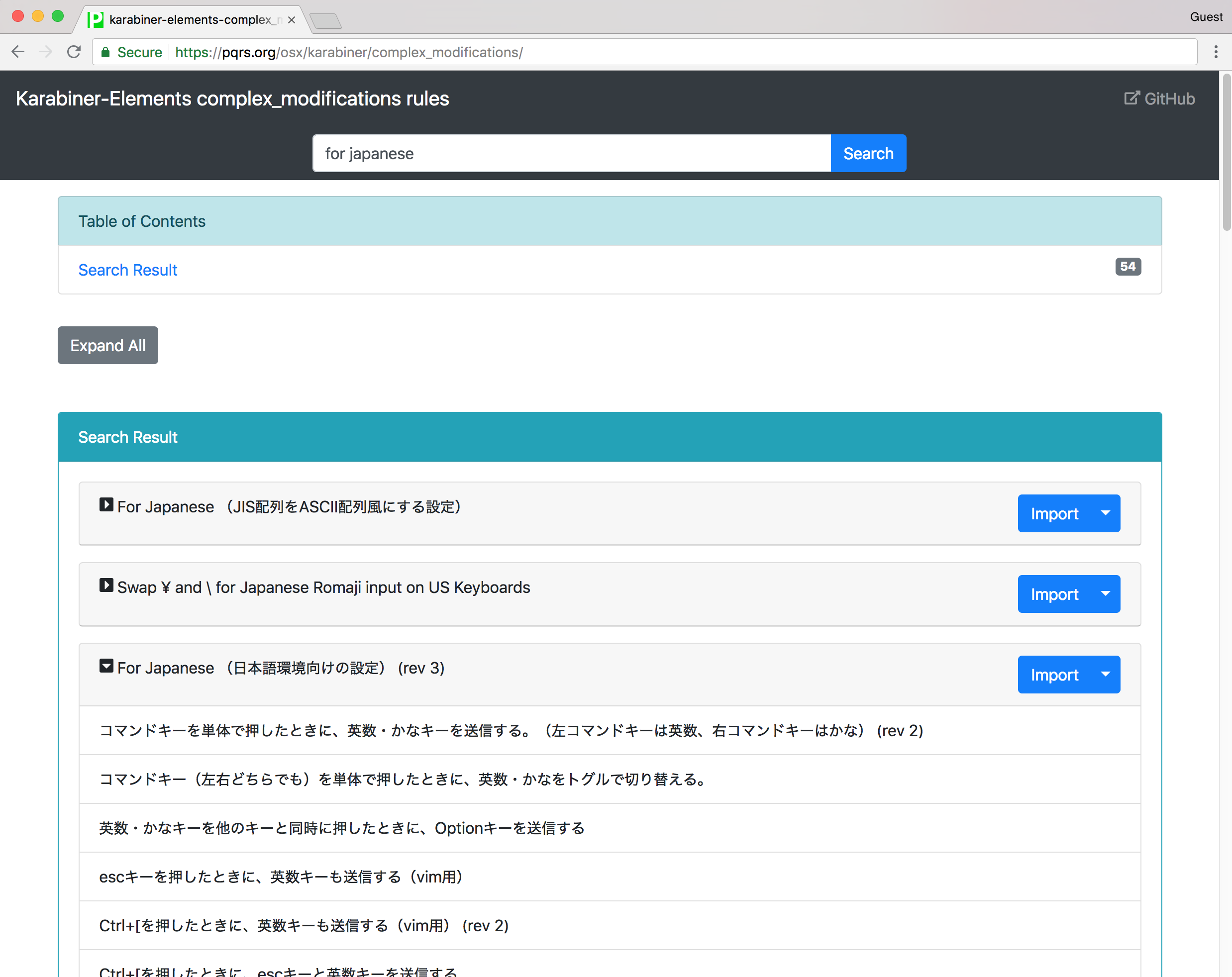Collapse the For Japanese (rev 3) rule
The height and width of the screenshot is (977, 1232).
106,666
